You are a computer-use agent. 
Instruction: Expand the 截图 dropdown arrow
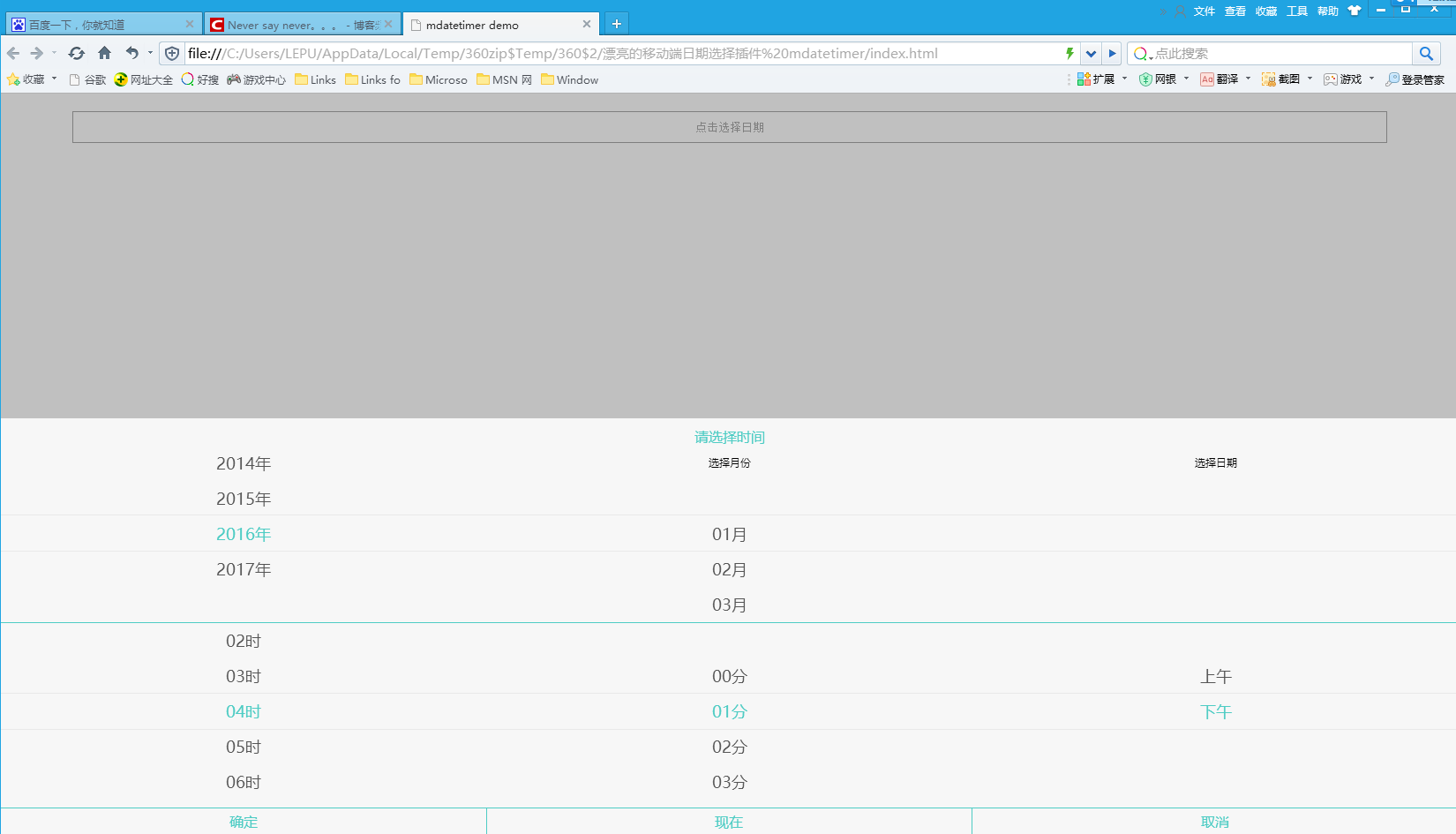click(x=1310, y=79)
